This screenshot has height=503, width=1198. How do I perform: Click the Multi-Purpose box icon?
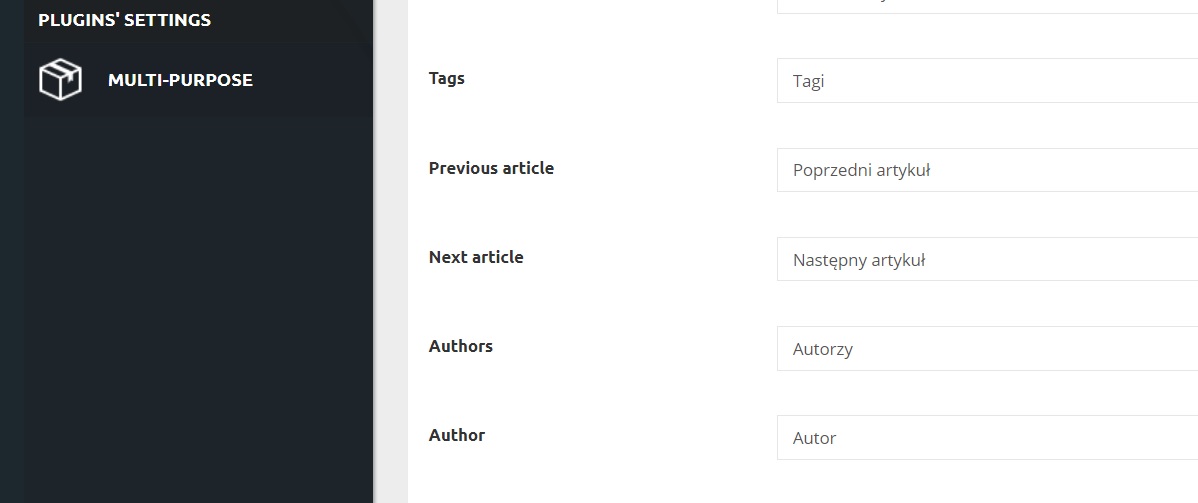(x=60, y=80)
